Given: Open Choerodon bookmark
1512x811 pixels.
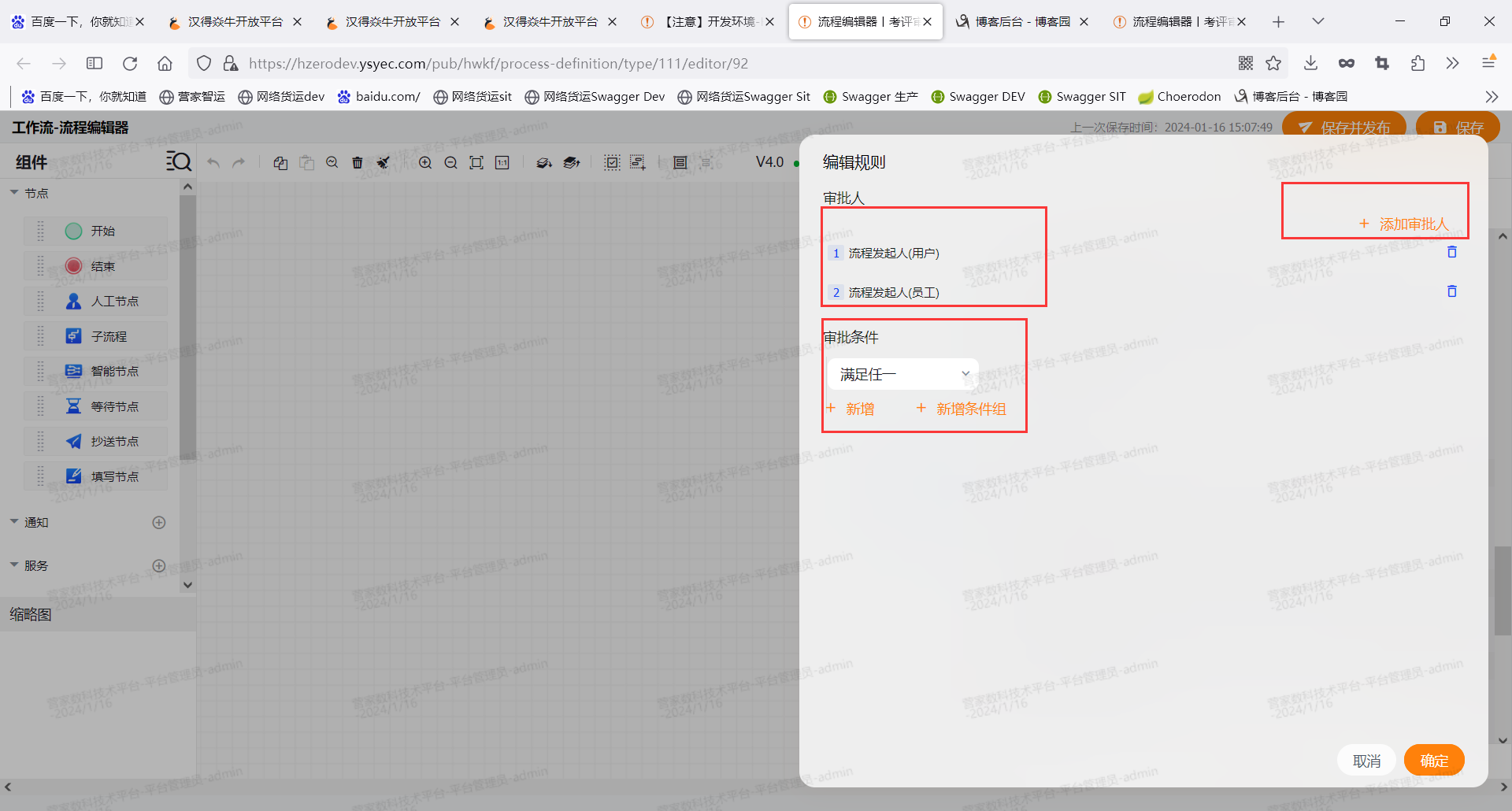Looking at the screenshot, I should pos(1180,96).
